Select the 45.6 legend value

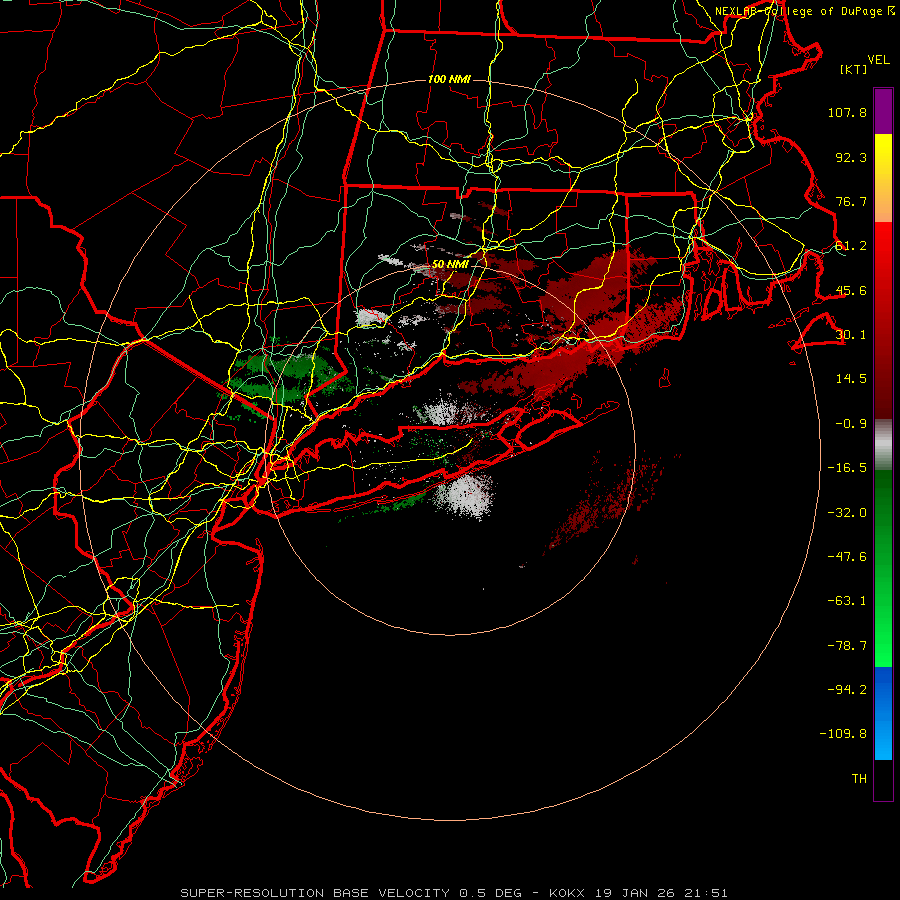tap(851, 290)
